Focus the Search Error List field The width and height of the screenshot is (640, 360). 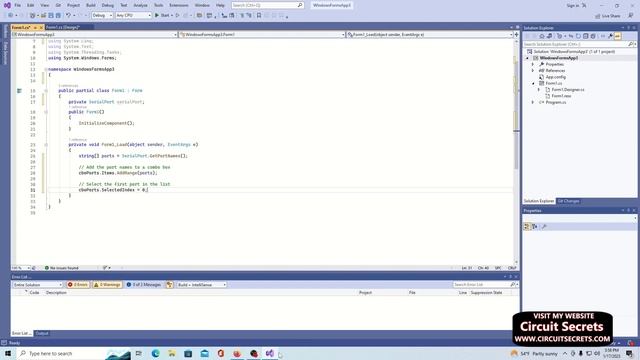[482, 284]
